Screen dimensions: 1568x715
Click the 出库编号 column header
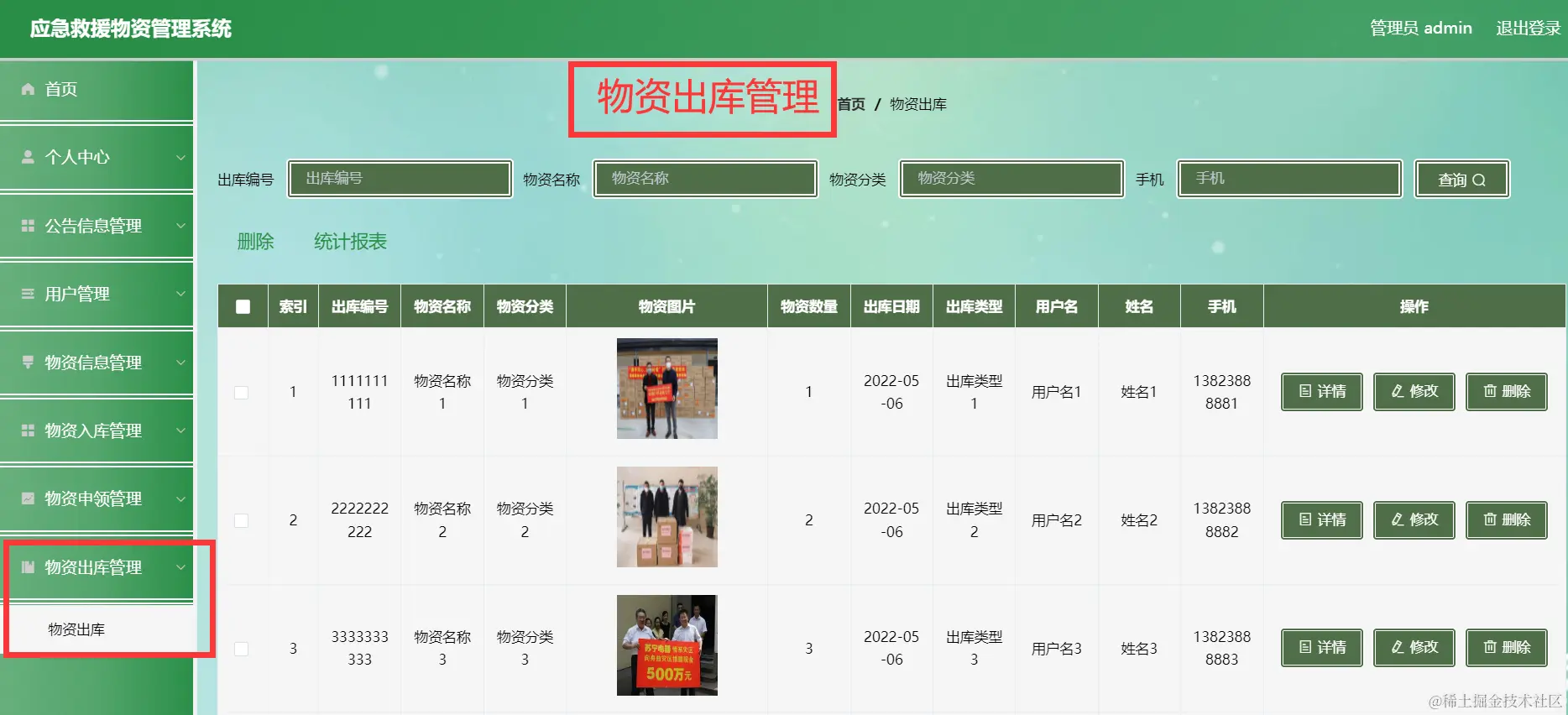(359, 306)
